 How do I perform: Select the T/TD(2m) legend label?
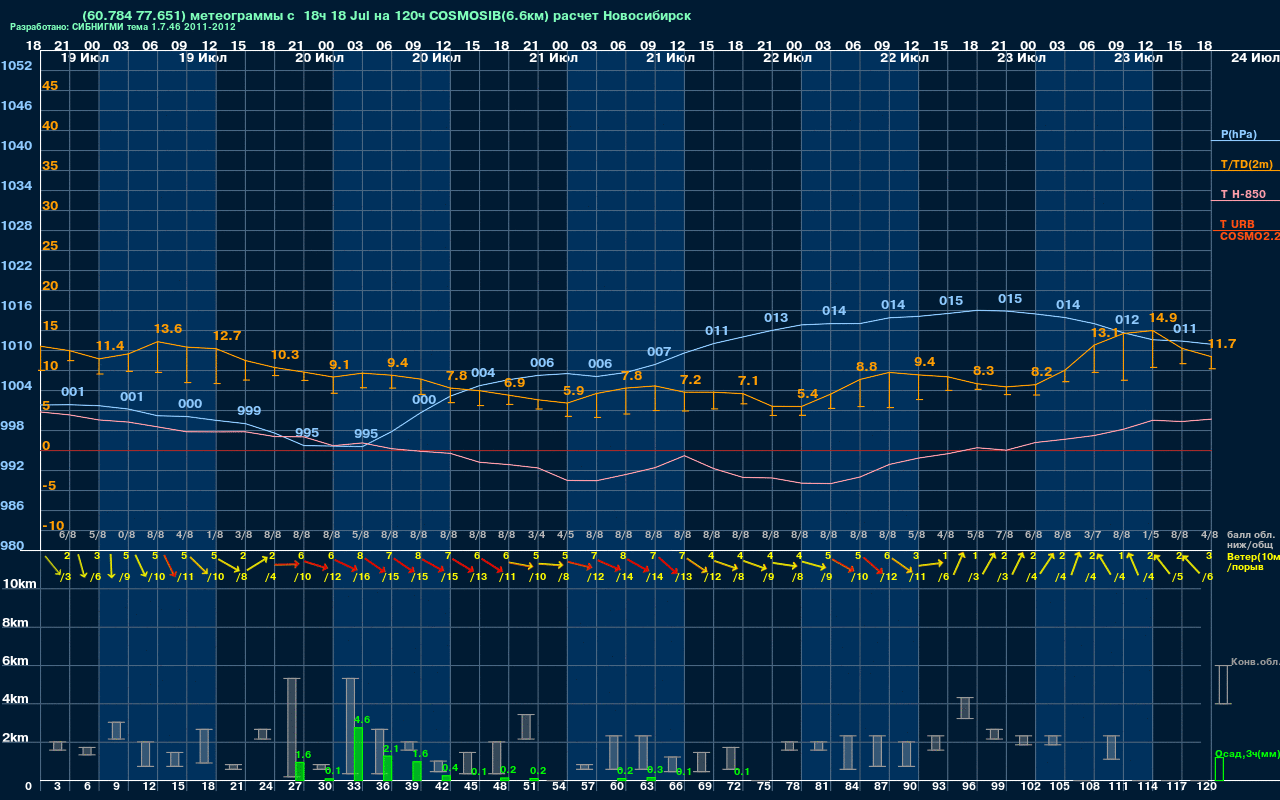(1246, 164)
